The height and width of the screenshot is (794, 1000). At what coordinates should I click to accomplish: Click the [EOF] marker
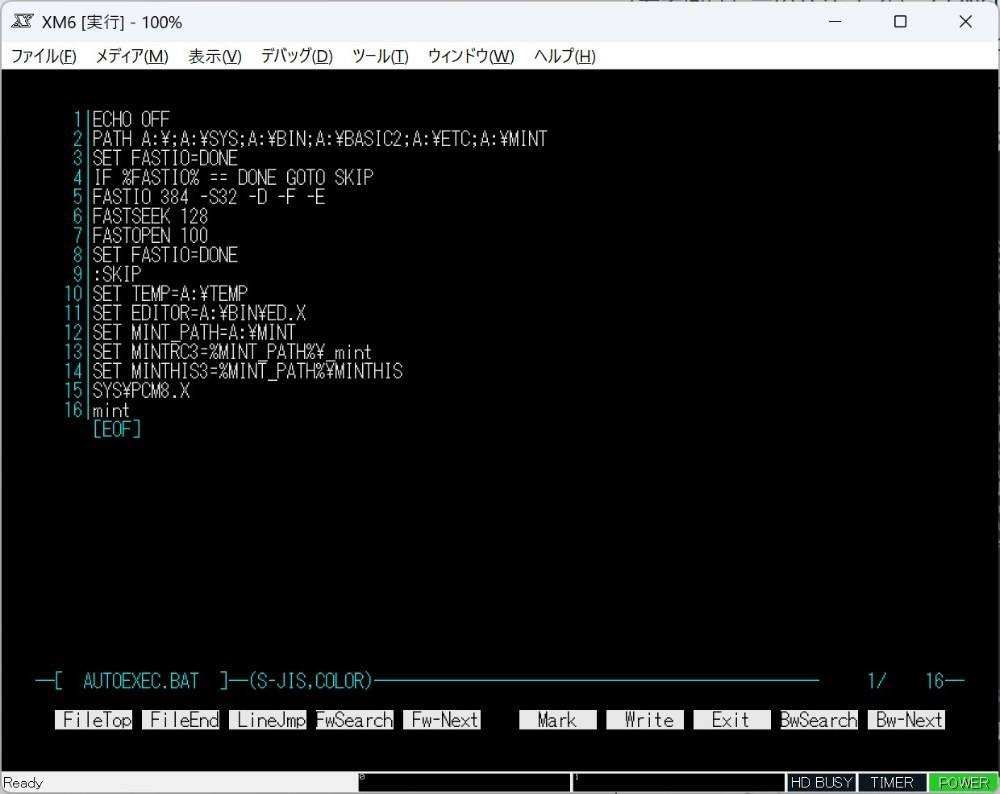117,429
